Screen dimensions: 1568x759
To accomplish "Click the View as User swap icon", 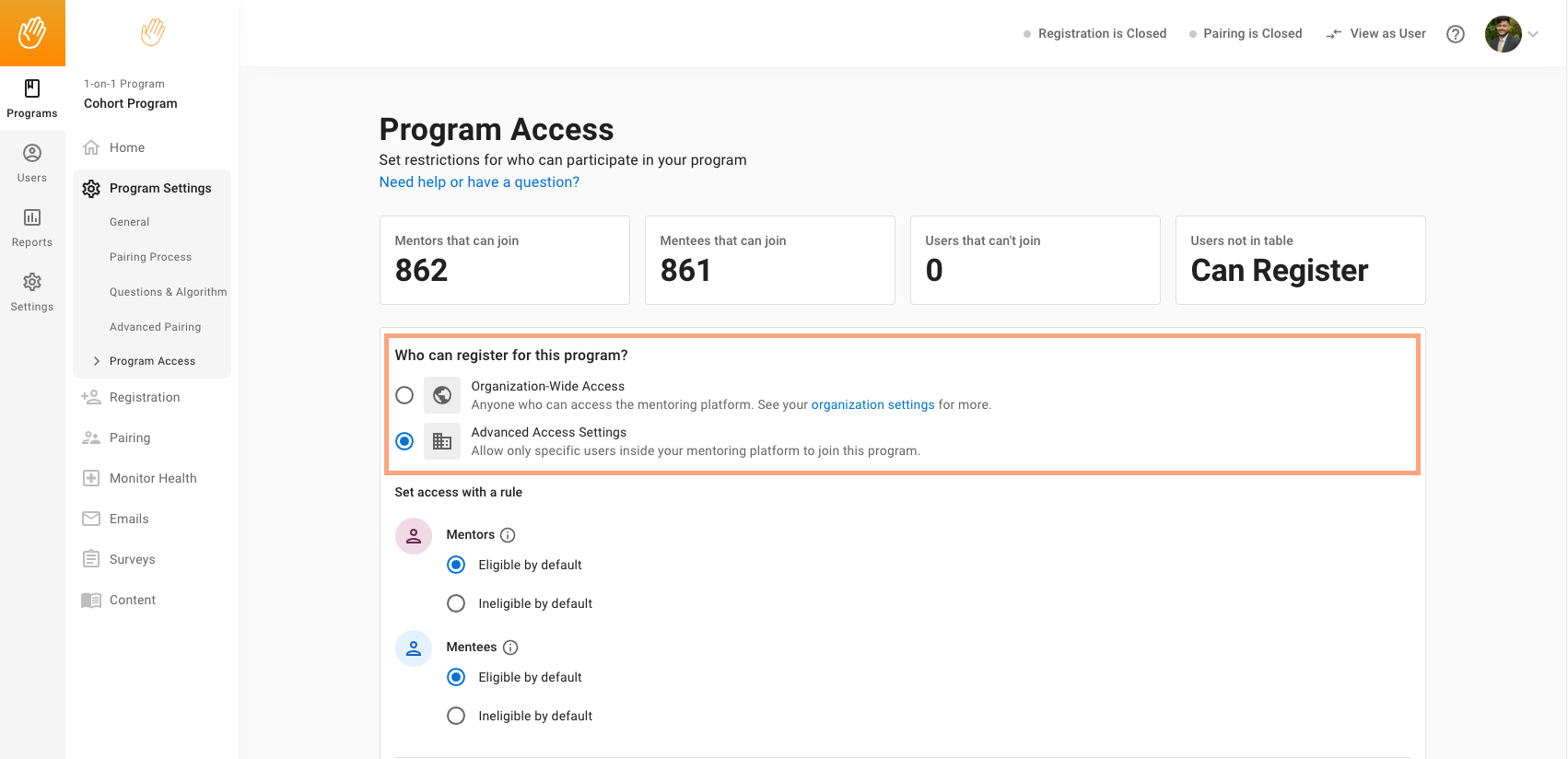I will (1334, 34).
